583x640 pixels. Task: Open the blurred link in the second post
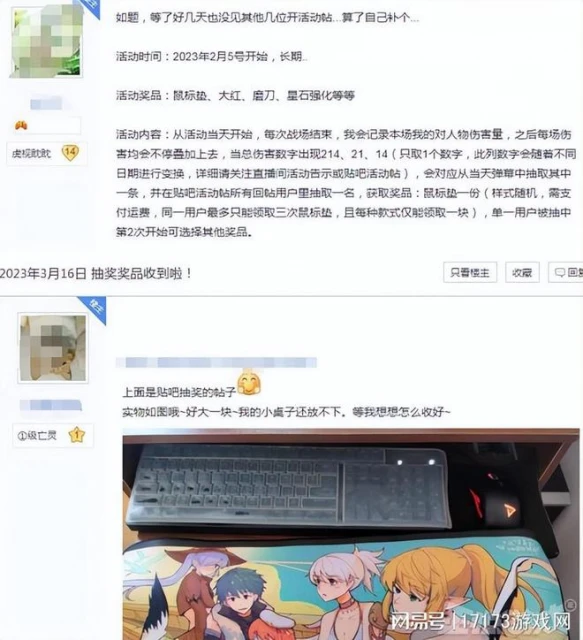pos(216,362)
